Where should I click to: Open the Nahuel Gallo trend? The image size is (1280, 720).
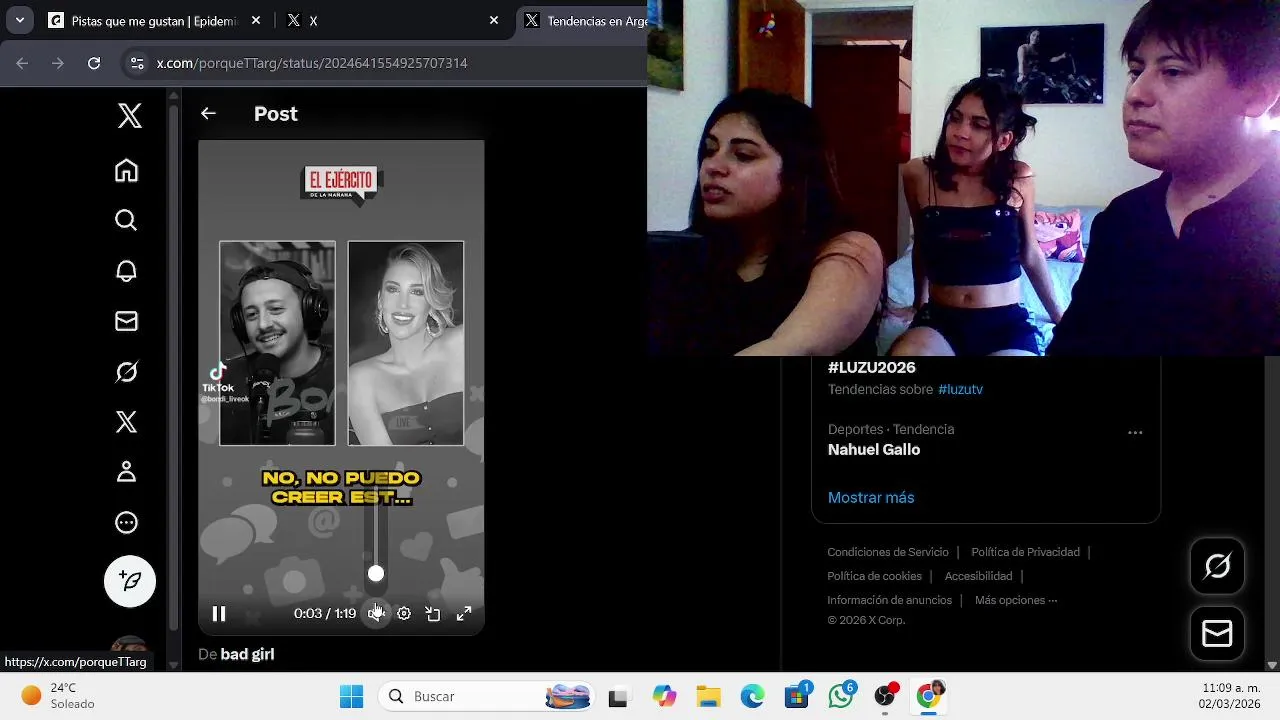coord(874,450)
